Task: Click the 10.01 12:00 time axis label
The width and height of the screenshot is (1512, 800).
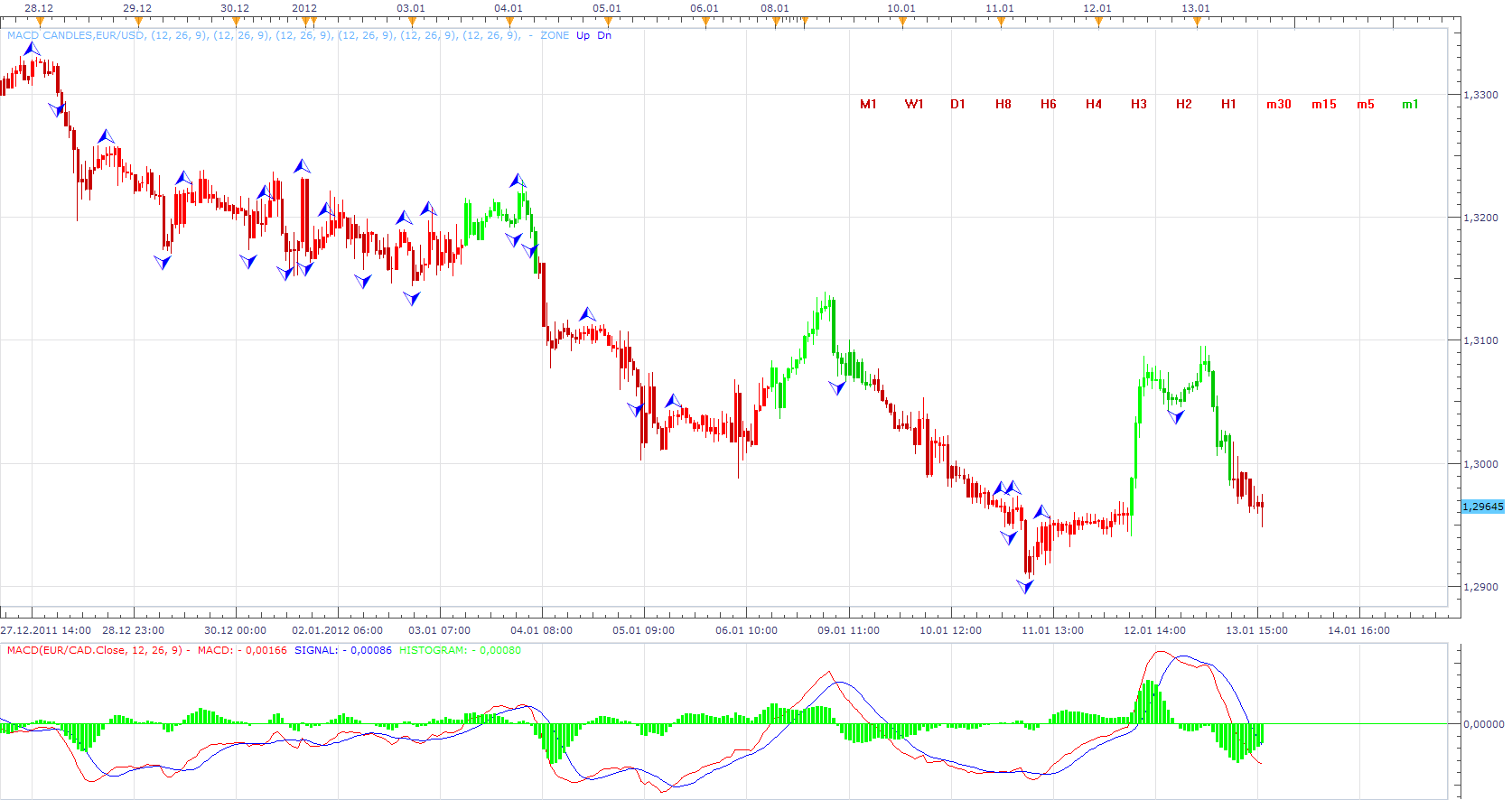Action: click(x=951, y=630)
